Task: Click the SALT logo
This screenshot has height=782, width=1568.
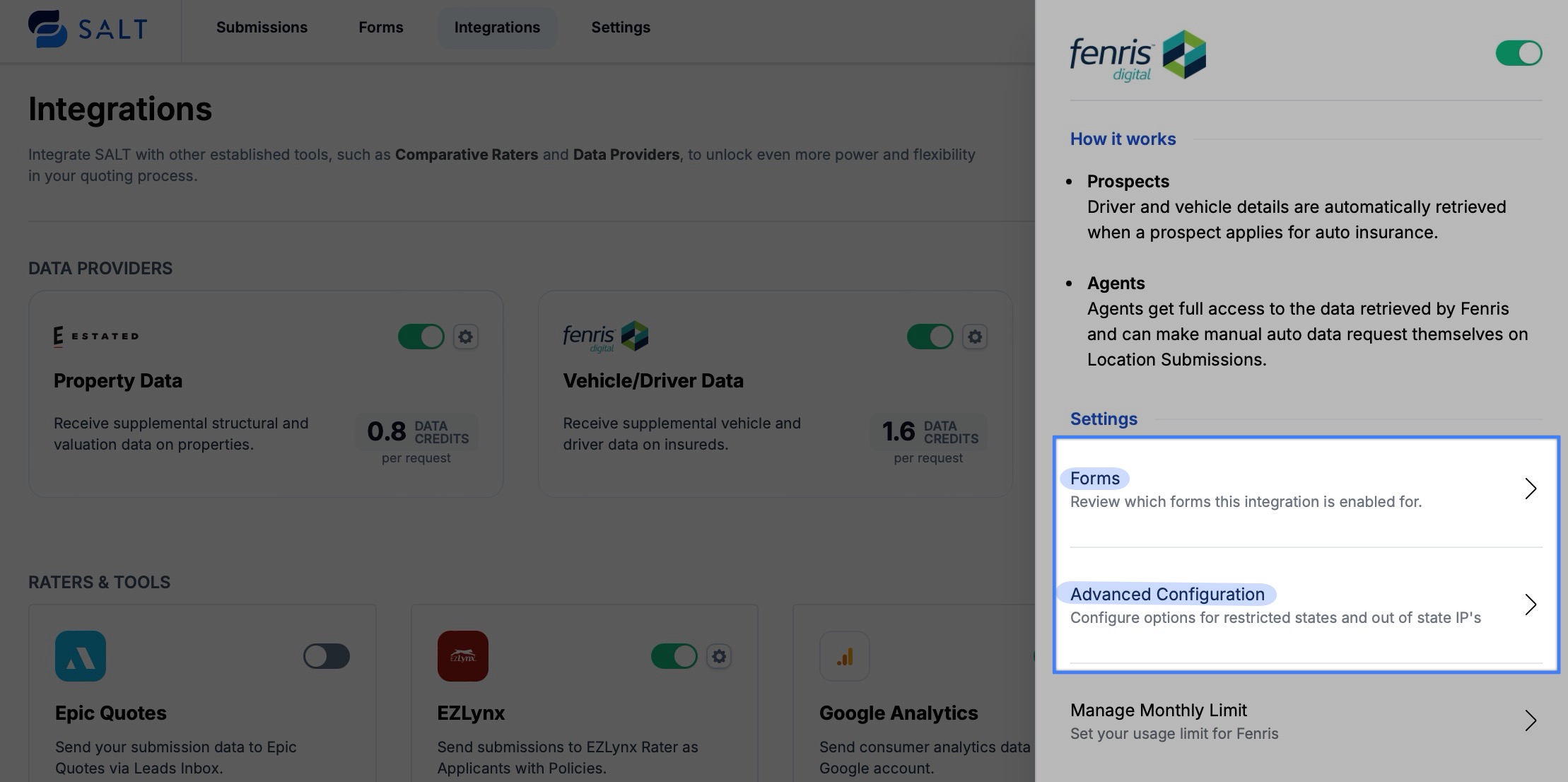Action: [88, 28]
